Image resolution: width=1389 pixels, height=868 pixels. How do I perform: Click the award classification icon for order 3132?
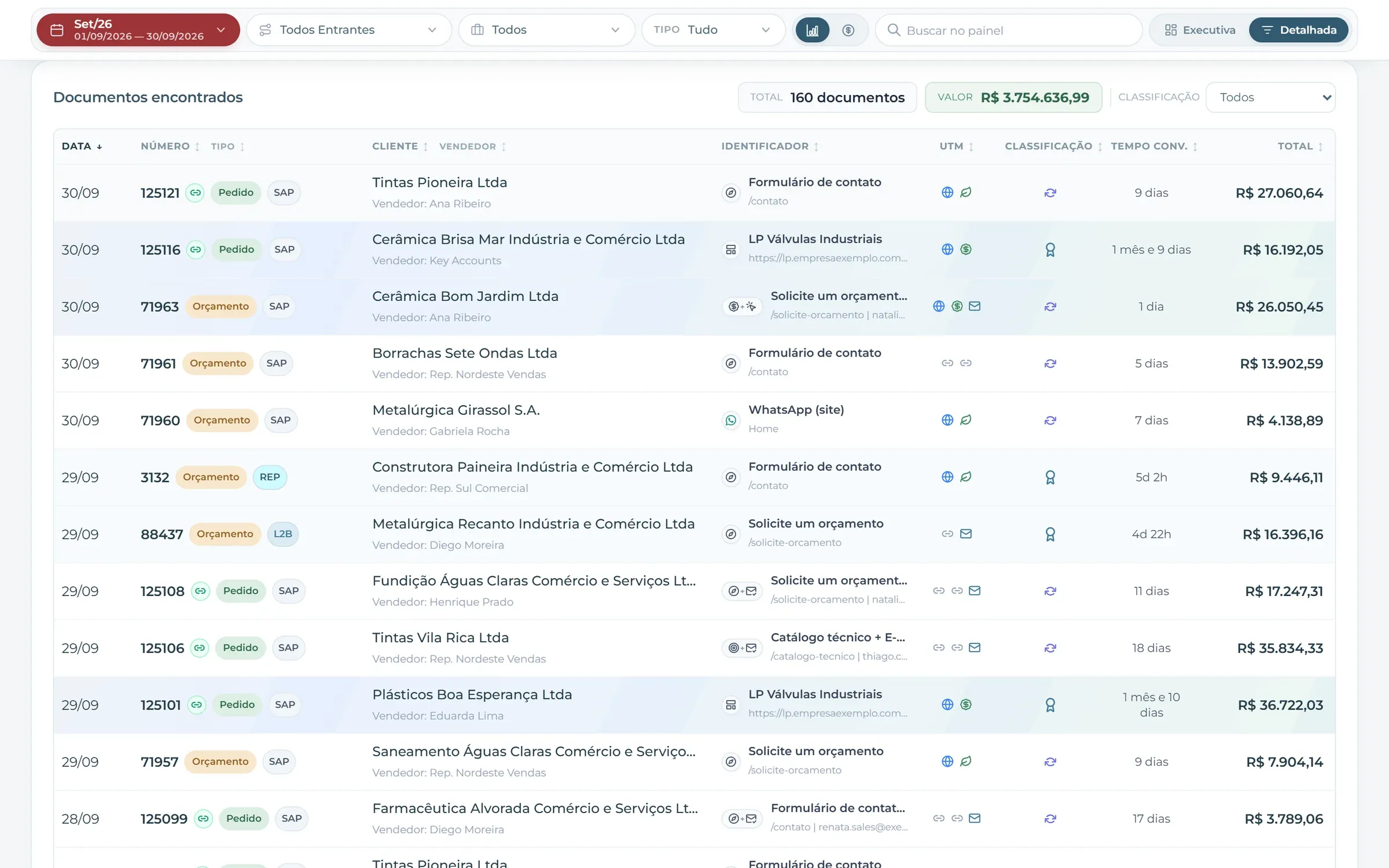1050,477
